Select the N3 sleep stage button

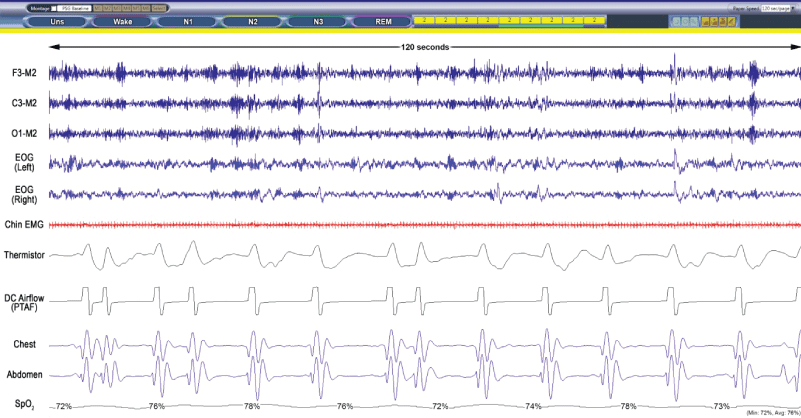[318, 21]
